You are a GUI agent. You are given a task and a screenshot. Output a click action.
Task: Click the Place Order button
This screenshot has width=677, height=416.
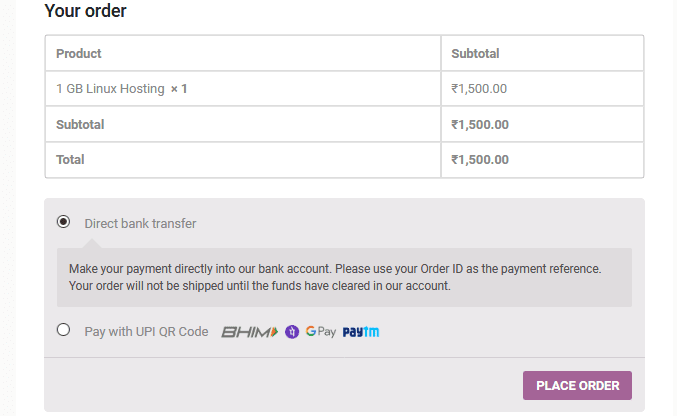tap(577, 386)
